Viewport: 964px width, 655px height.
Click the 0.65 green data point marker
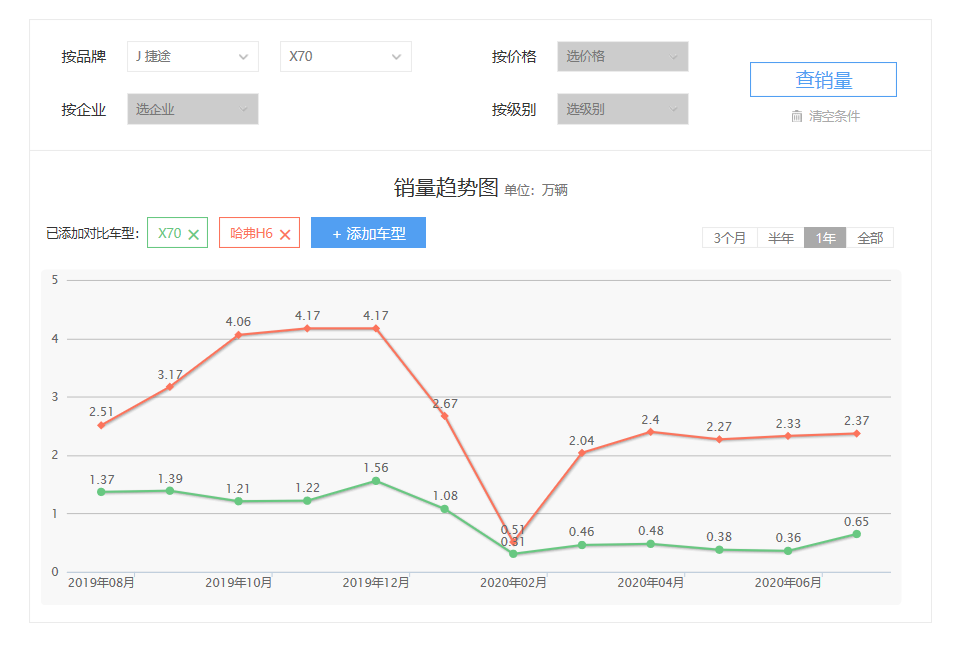click(x=856, y=534)
